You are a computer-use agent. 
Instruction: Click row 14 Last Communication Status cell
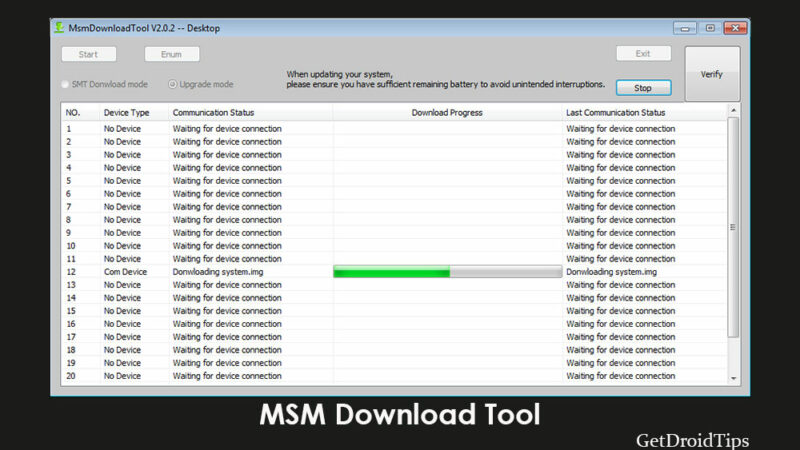click(620, 298)
